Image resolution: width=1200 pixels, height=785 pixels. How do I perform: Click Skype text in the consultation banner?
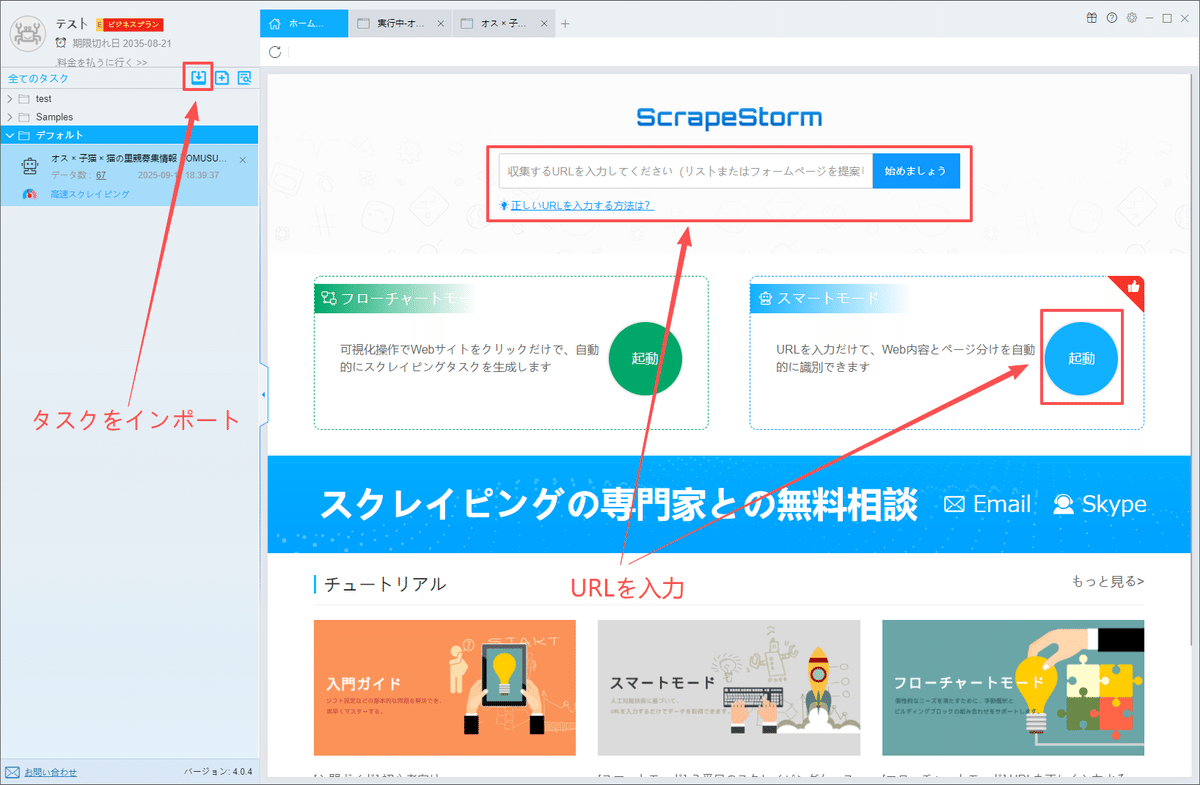[x=1114, y=505]
